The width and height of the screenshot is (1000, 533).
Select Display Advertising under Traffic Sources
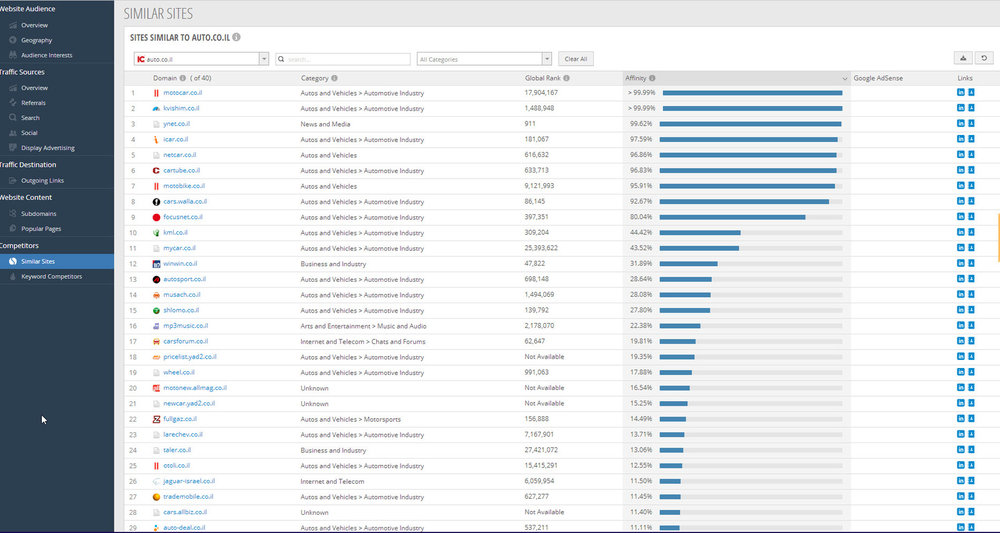(48, 148)
